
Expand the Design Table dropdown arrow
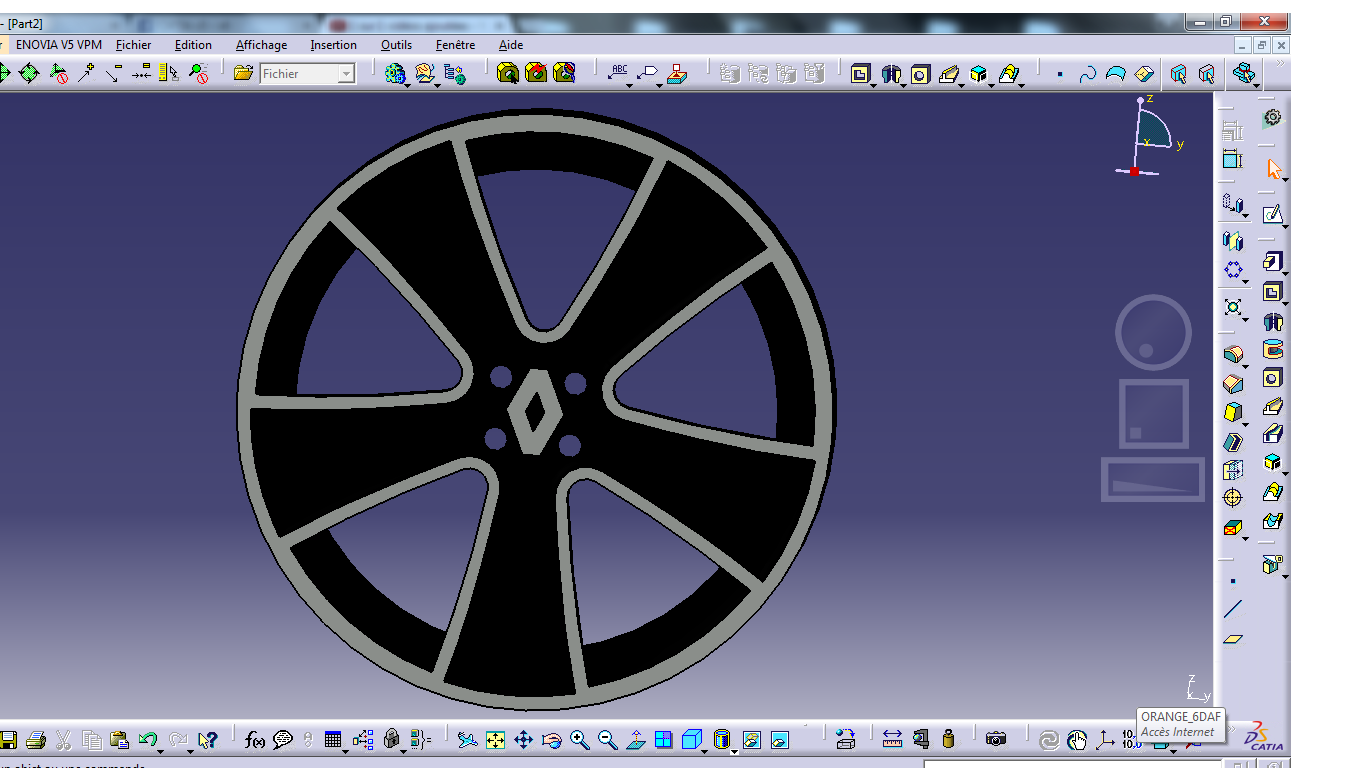[346, 751]
